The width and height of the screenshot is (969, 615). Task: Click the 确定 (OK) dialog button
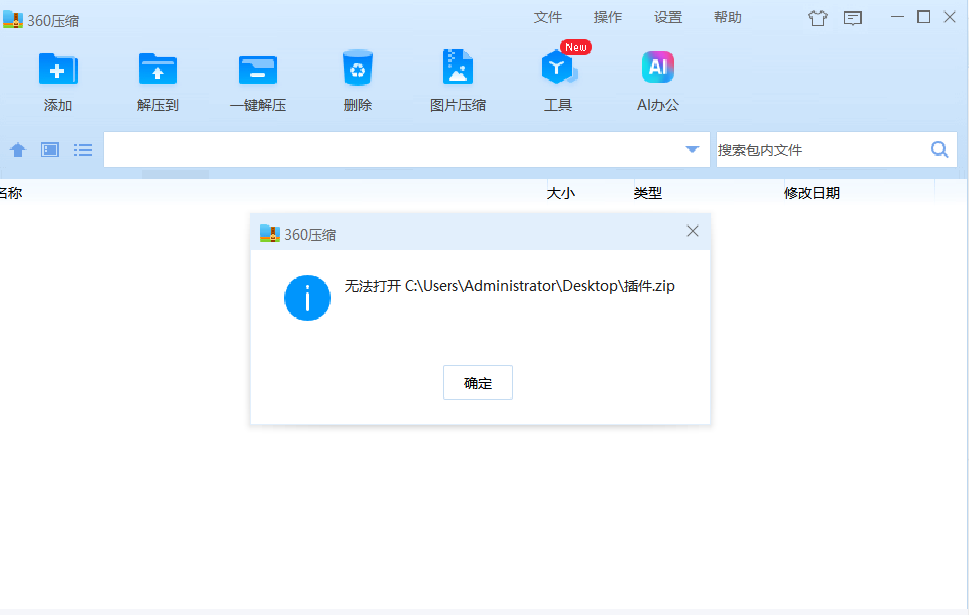click(x=477, y=382)
